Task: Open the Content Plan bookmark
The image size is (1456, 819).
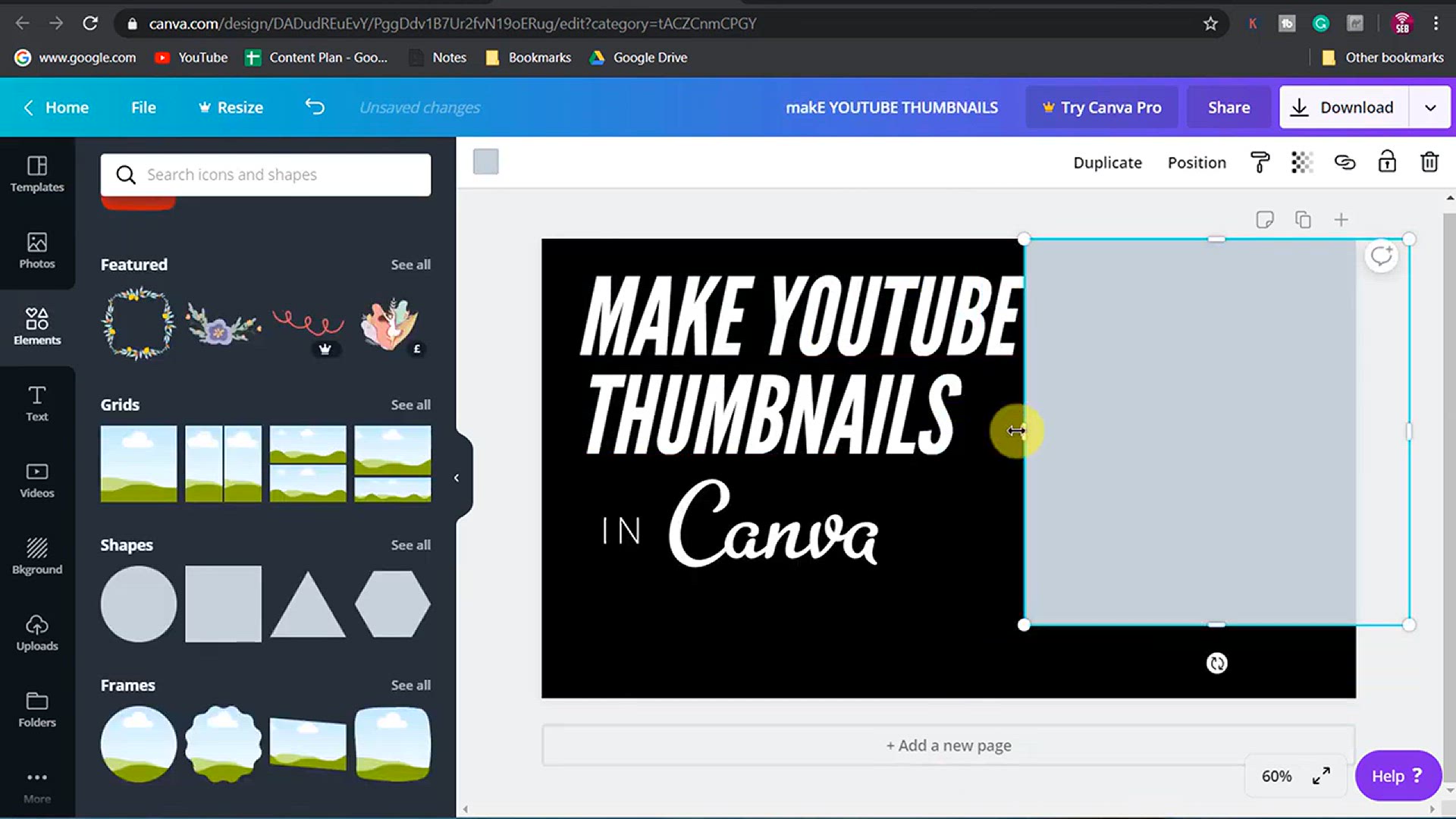Action: point(316,58)
